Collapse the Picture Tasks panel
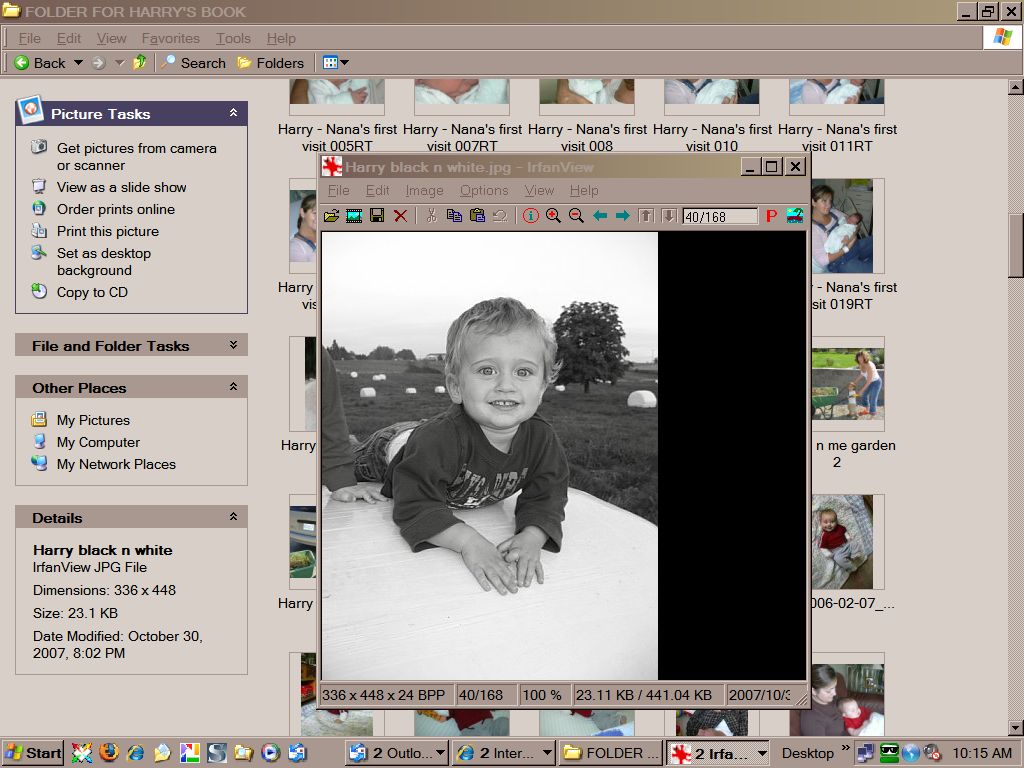The height and width of the screenshot is (768, 1024). tap(233, 114)
